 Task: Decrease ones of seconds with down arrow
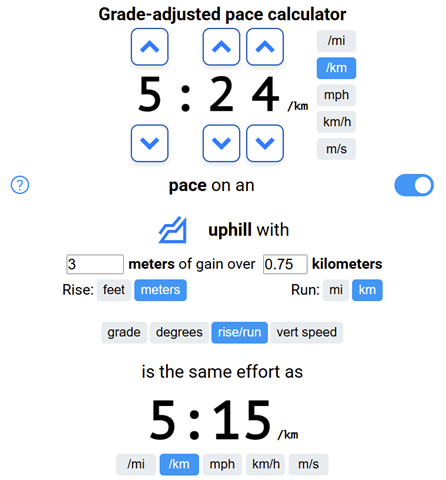coord(265,143)
